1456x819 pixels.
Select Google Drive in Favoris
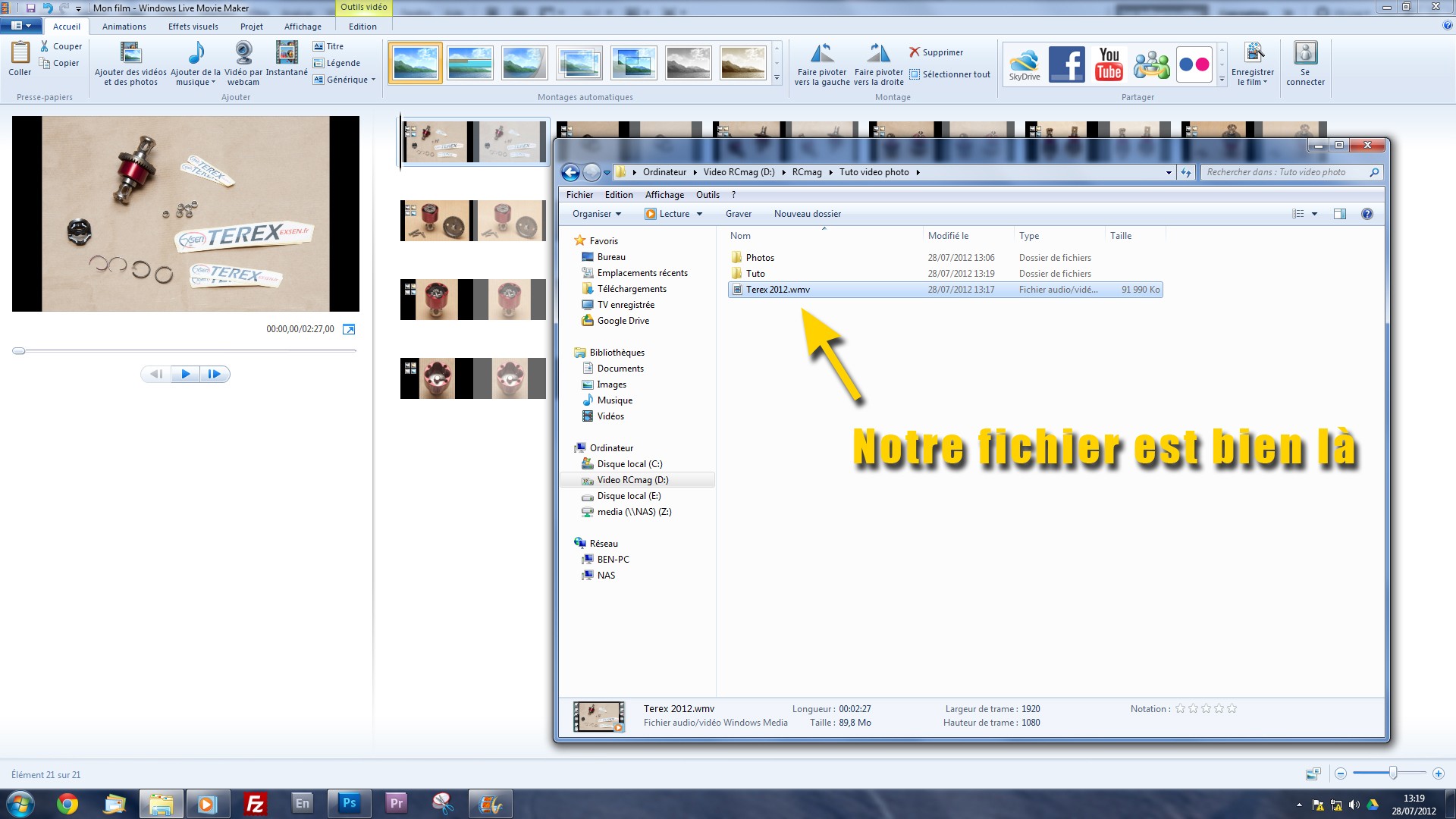pos(623,321)
